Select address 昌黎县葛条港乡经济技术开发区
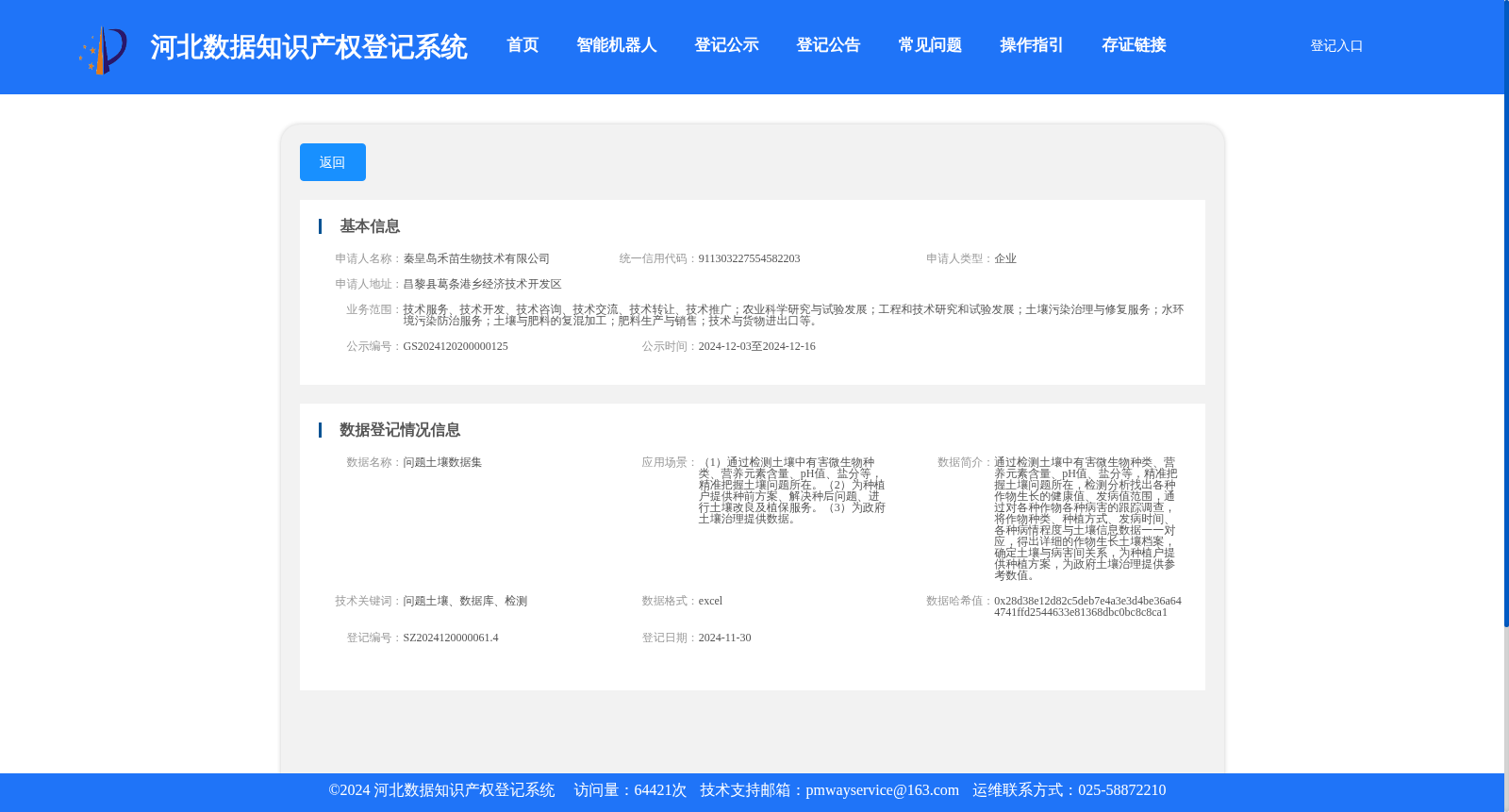This screenshot has height=812, width=1509. click(x=482, y=284)
